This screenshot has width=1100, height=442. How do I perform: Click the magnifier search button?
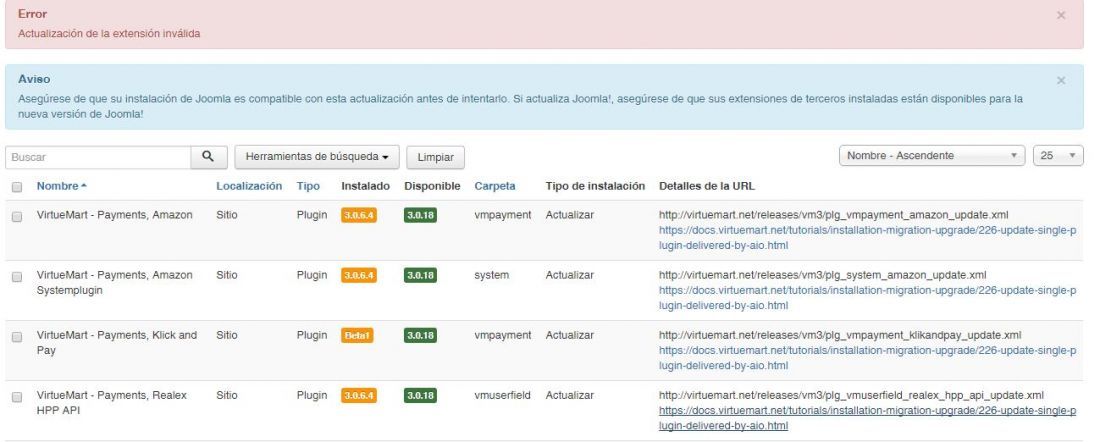coord(209,157)
